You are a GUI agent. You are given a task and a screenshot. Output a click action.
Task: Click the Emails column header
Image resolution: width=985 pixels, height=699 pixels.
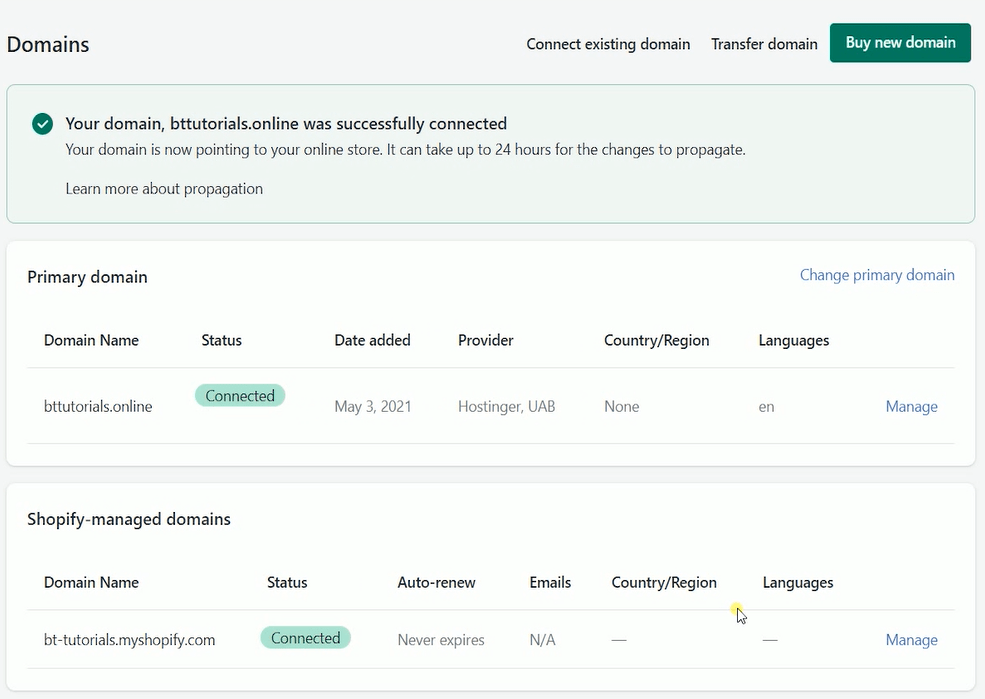(550, 582)
